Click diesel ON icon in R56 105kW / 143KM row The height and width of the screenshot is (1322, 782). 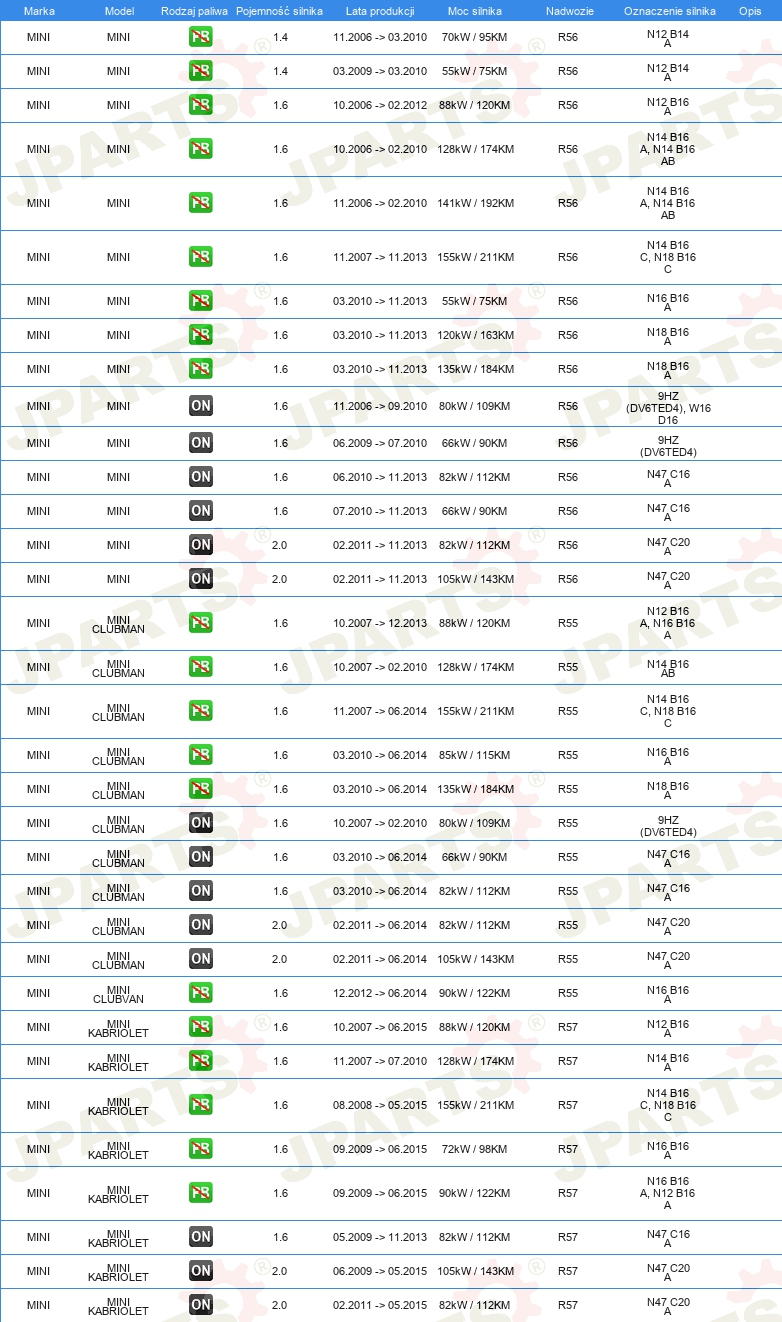201,579
